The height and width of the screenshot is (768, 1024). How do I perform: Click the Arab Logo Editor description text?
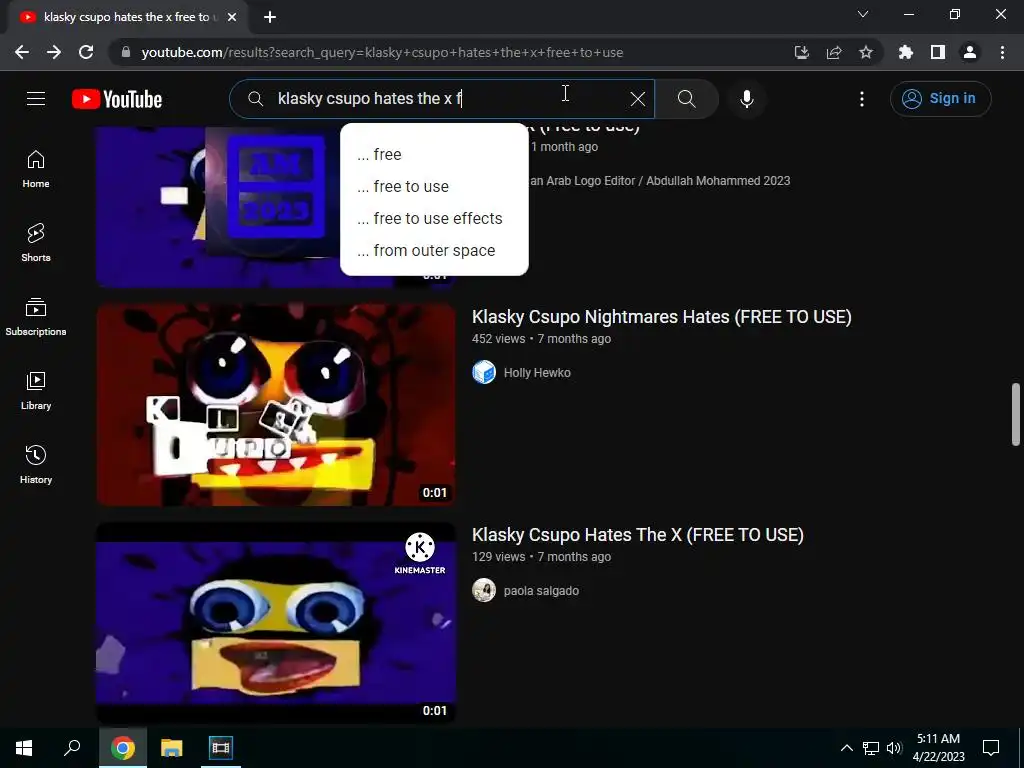[x=660, y=181]
